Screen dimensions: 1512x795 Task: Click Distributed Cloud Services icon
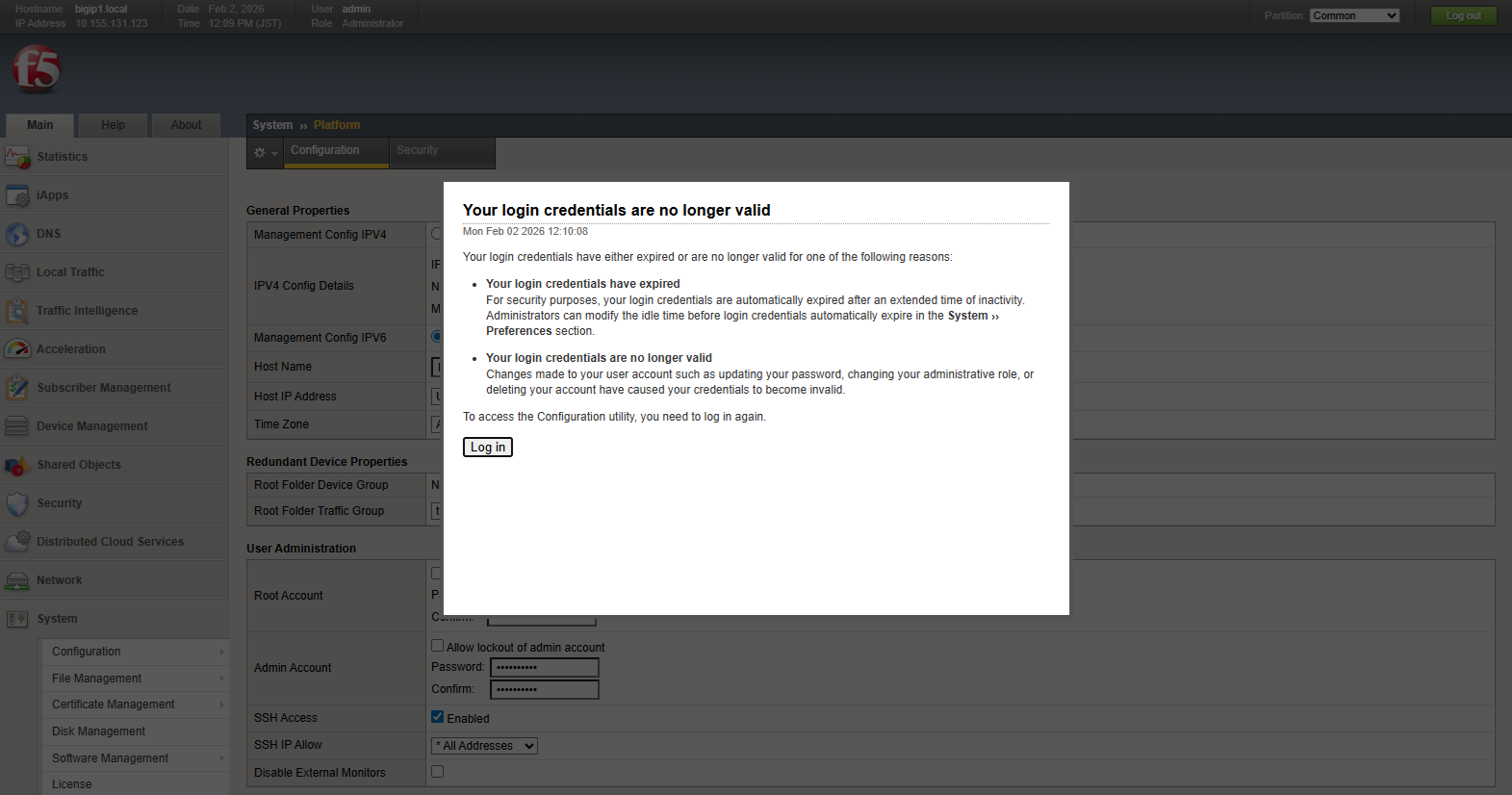point(17,542)
